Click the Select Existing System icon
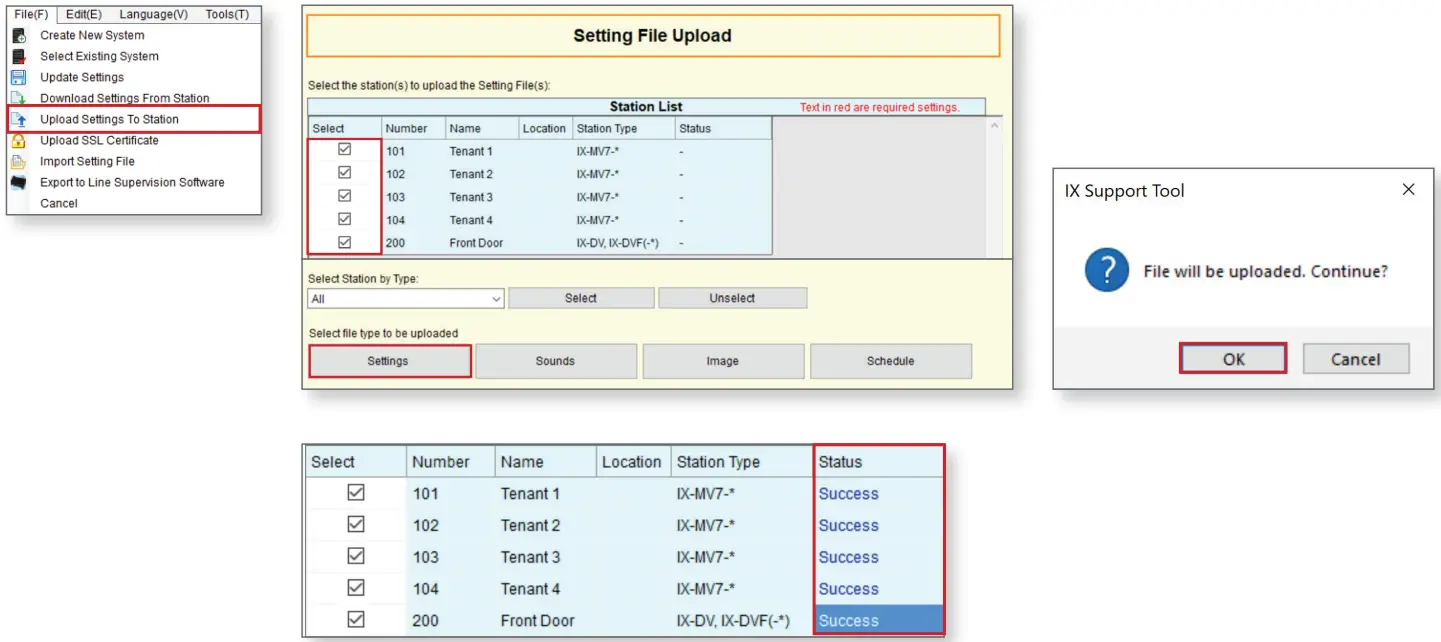Image resolution: width=1441 pixels, height=642 pixels. [x=18, y=56]
